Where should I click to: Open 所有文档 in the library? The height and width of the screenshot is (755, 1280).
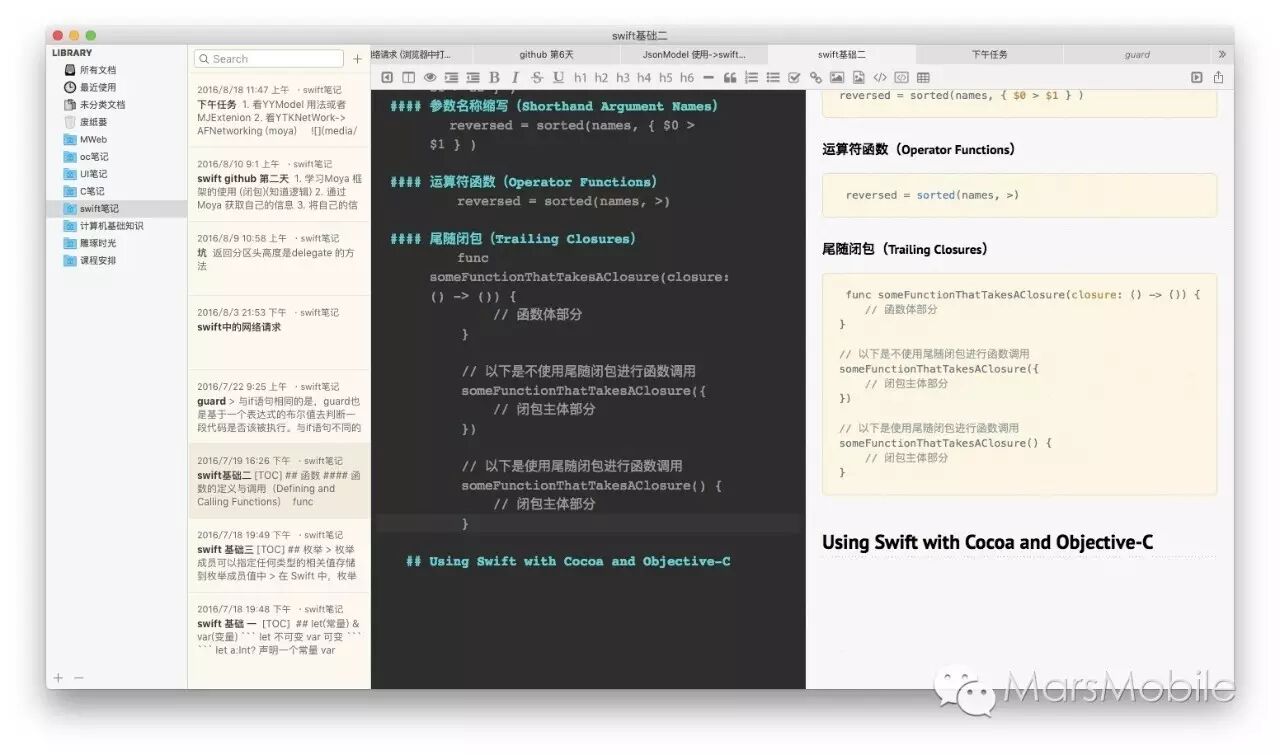(x=116, y=70)
